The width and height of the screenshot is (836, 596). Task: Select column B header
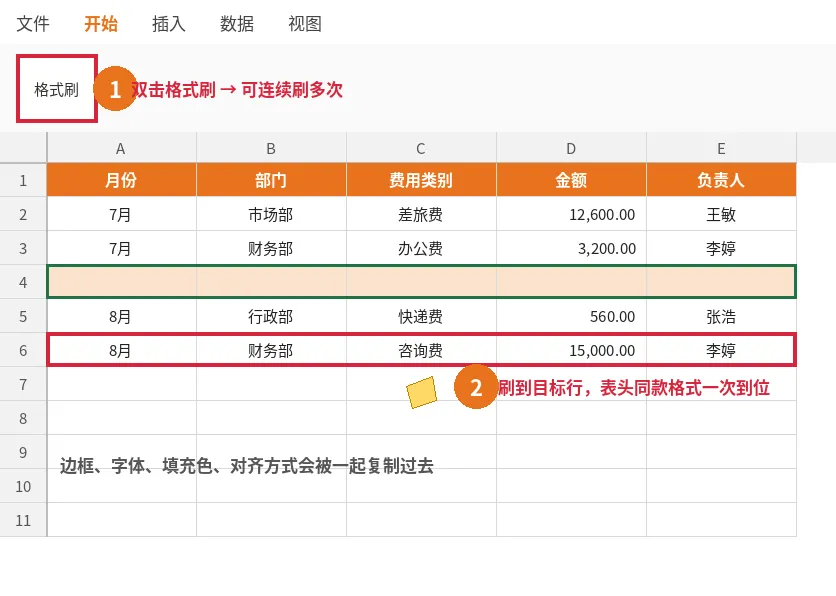(271, 148)
